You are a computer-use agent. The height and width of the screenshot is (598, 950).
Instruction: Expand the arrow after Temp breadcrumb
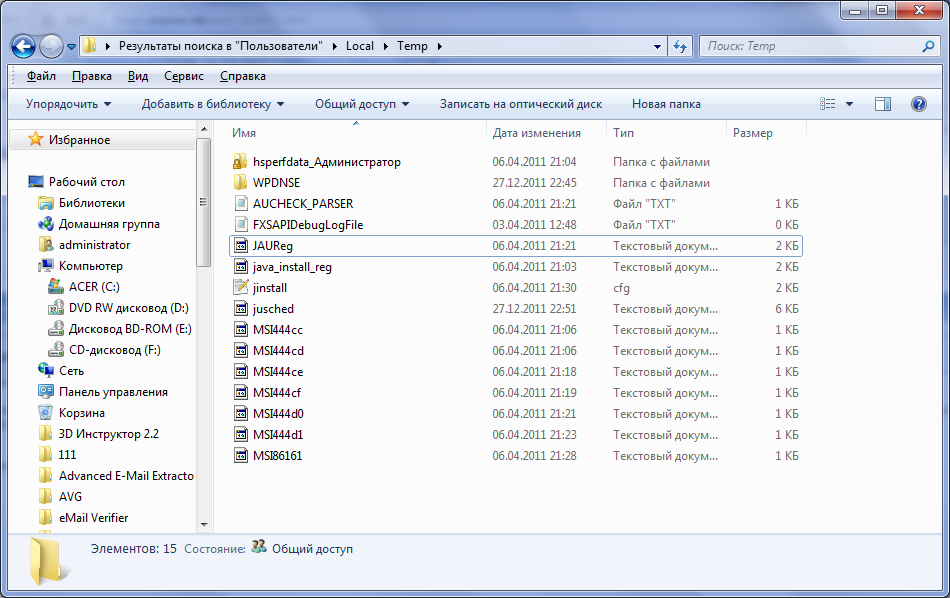439,46
